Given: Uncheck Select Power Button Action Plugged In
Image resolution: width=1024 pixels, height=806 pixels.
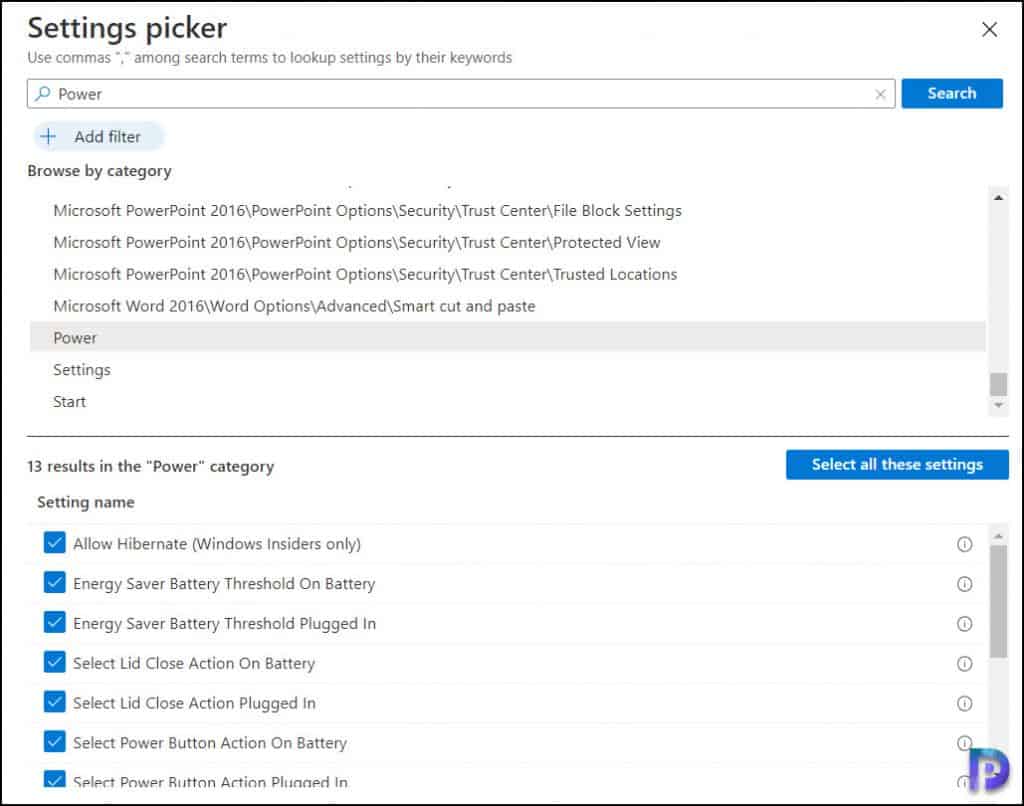Looking at the screenshot, I should tap(55, 779).
